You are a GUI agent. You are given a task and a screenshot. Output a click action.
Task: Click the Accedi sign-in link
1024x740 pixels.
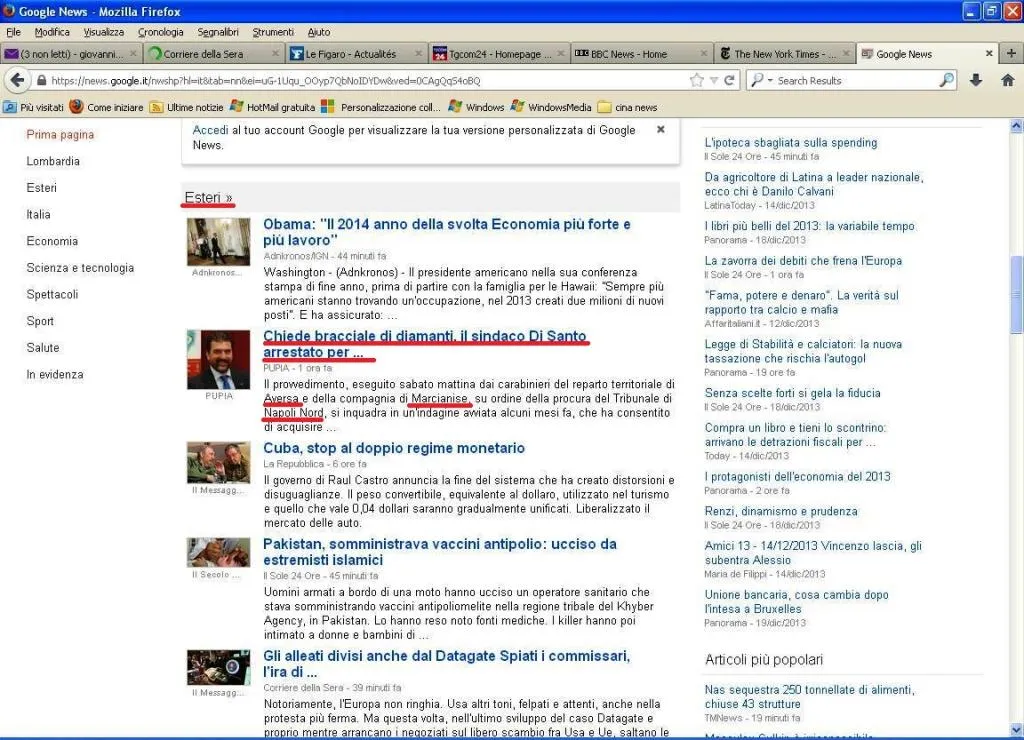210,130
